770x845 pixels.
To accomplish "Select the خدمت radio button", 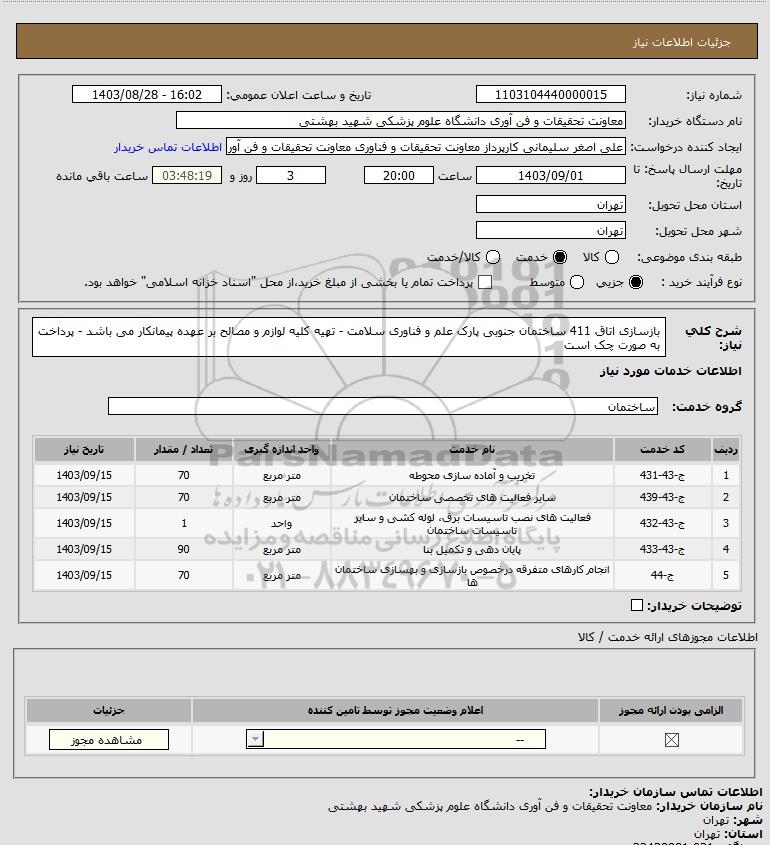I will [560, 257].
